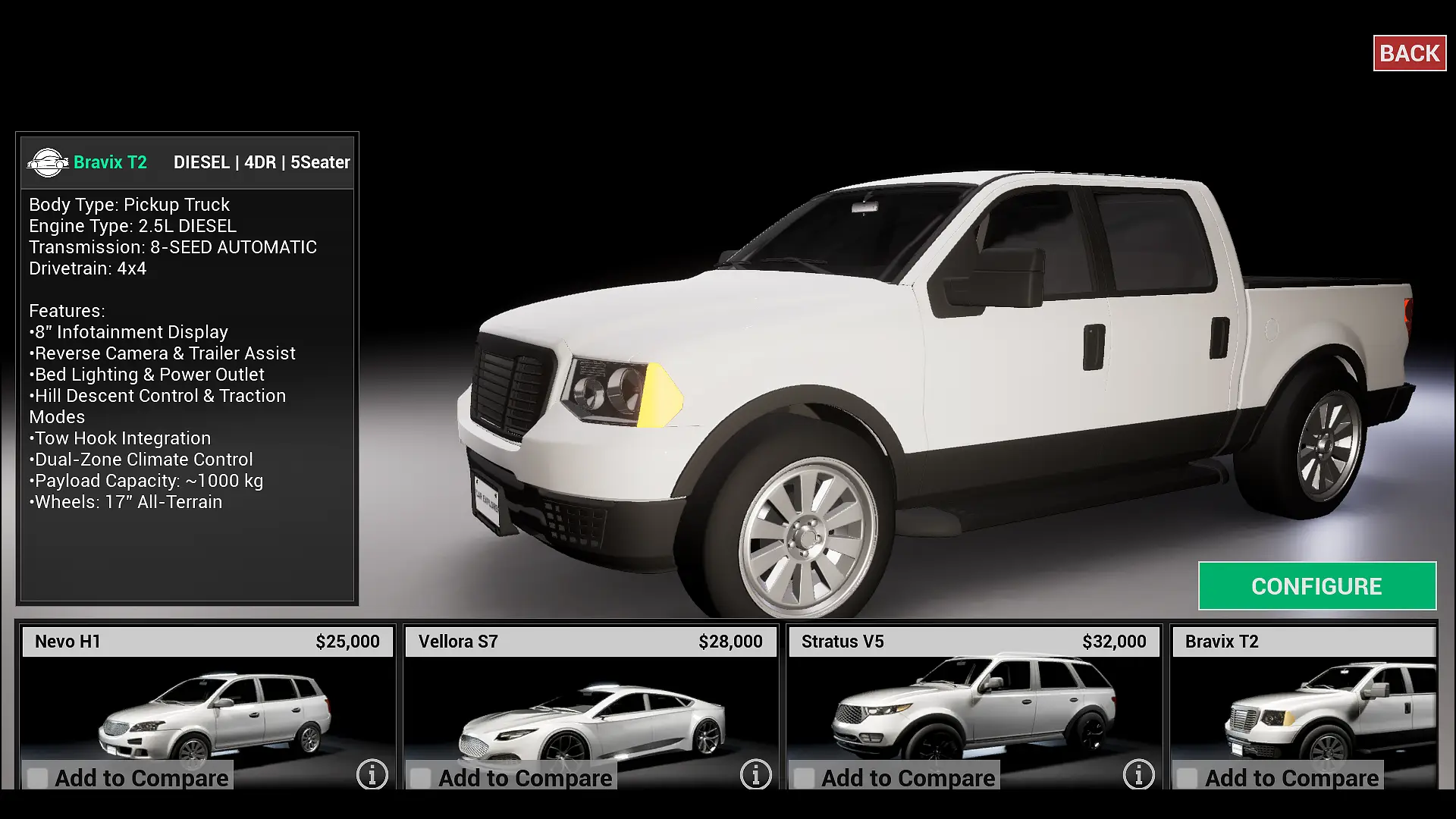Check Add to Compare for Bravix T2
This screenshot has width=1456, height=819.
(1188, 778)
